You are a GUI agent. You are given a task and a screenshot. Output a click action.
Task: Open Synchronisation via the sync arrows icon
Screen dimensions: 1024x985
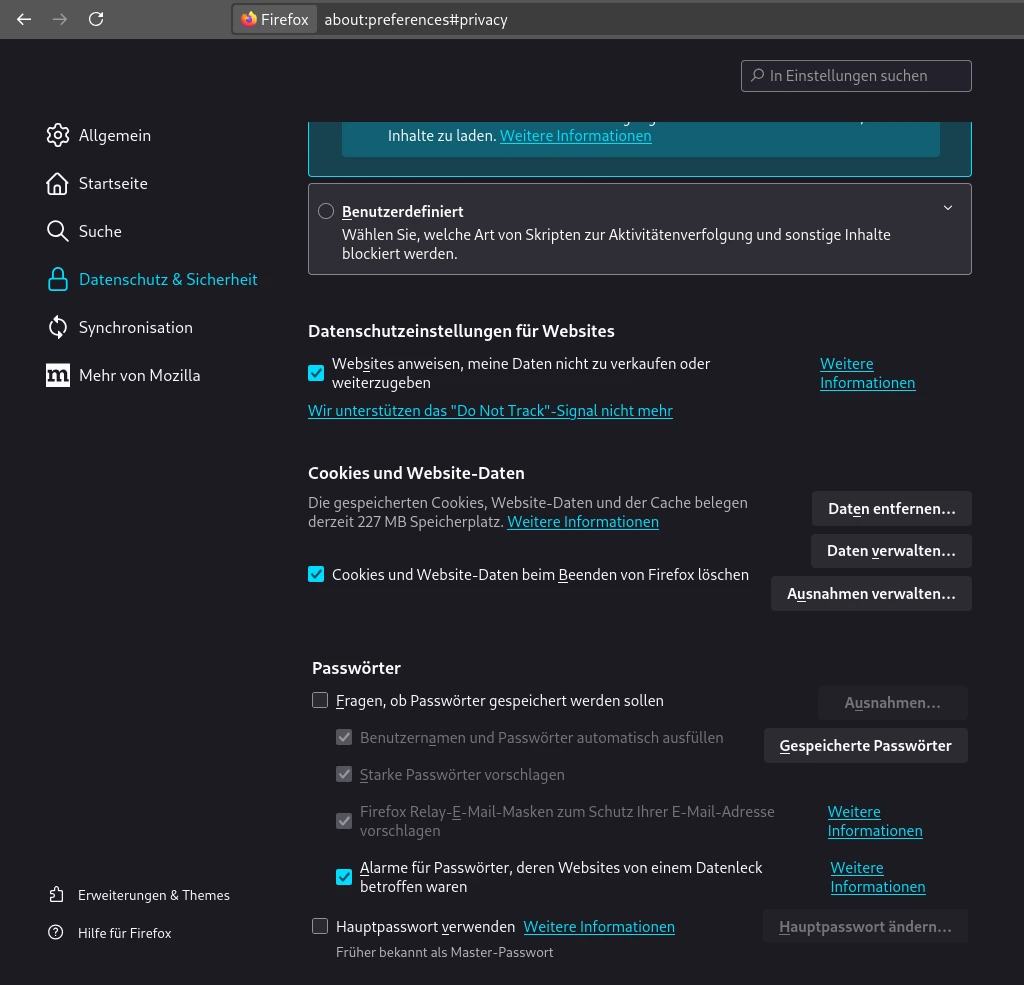[x=58, y=327]
